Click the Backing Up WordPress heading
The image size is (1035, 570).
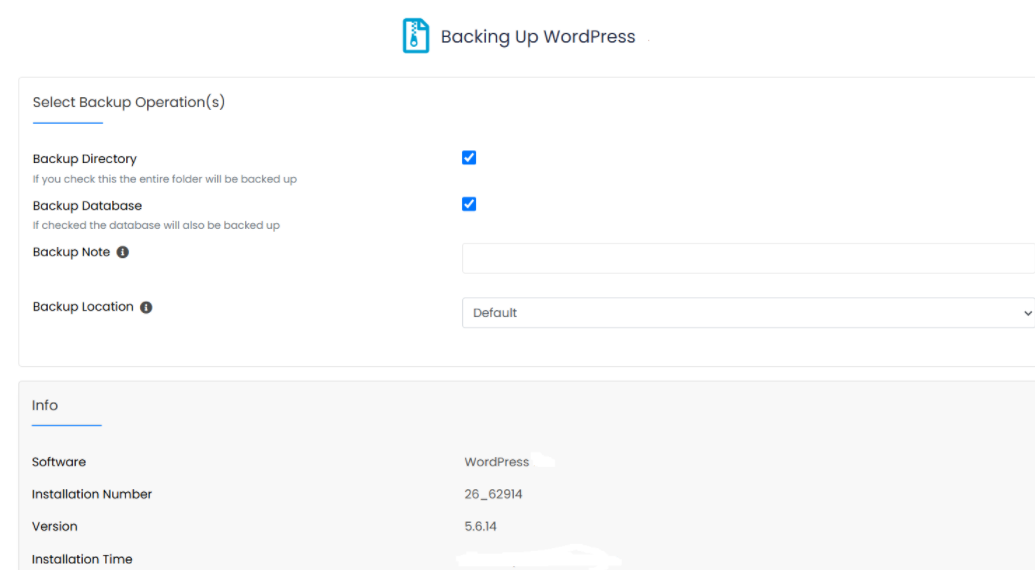pos(538,36)
